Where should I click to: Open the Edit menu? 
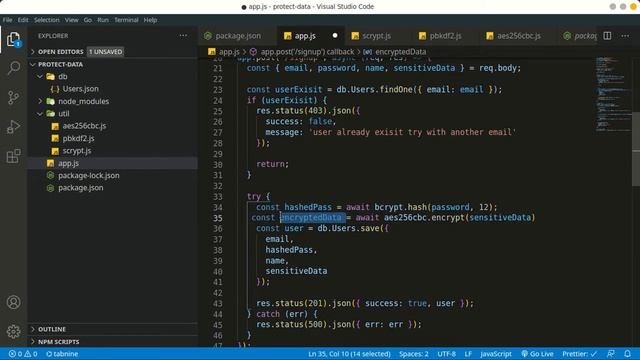(23, 20)
